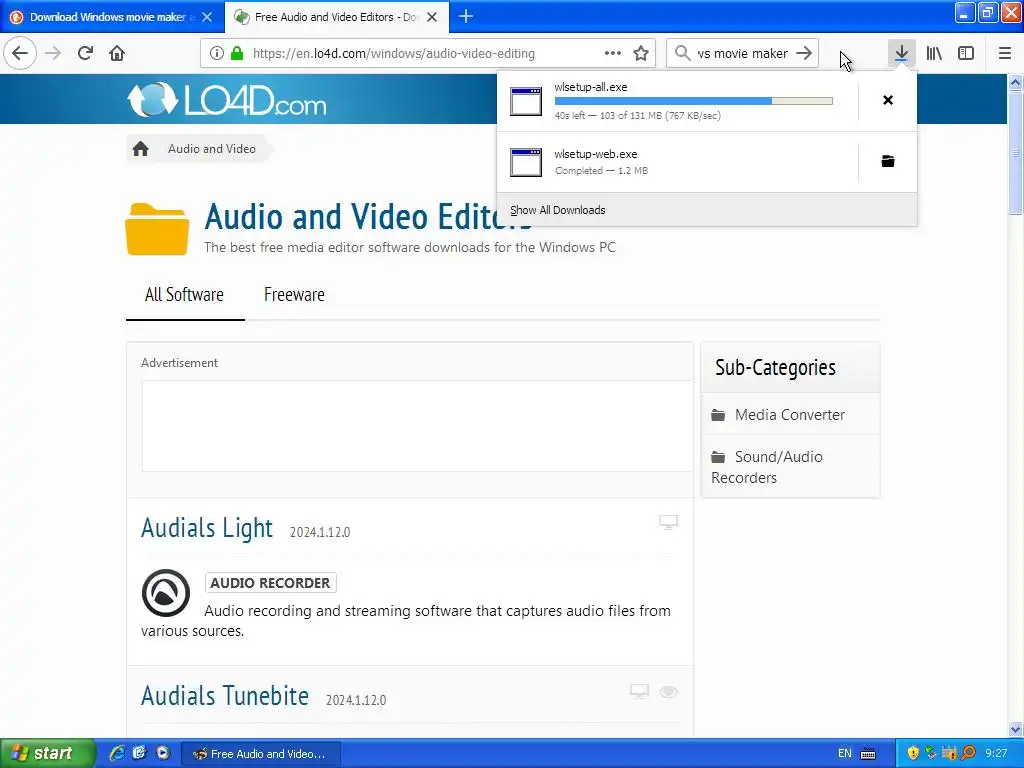Launch Windows Media Player from quick launch
Viewport: 1024px width, 768px height.
tap(163, 753)
